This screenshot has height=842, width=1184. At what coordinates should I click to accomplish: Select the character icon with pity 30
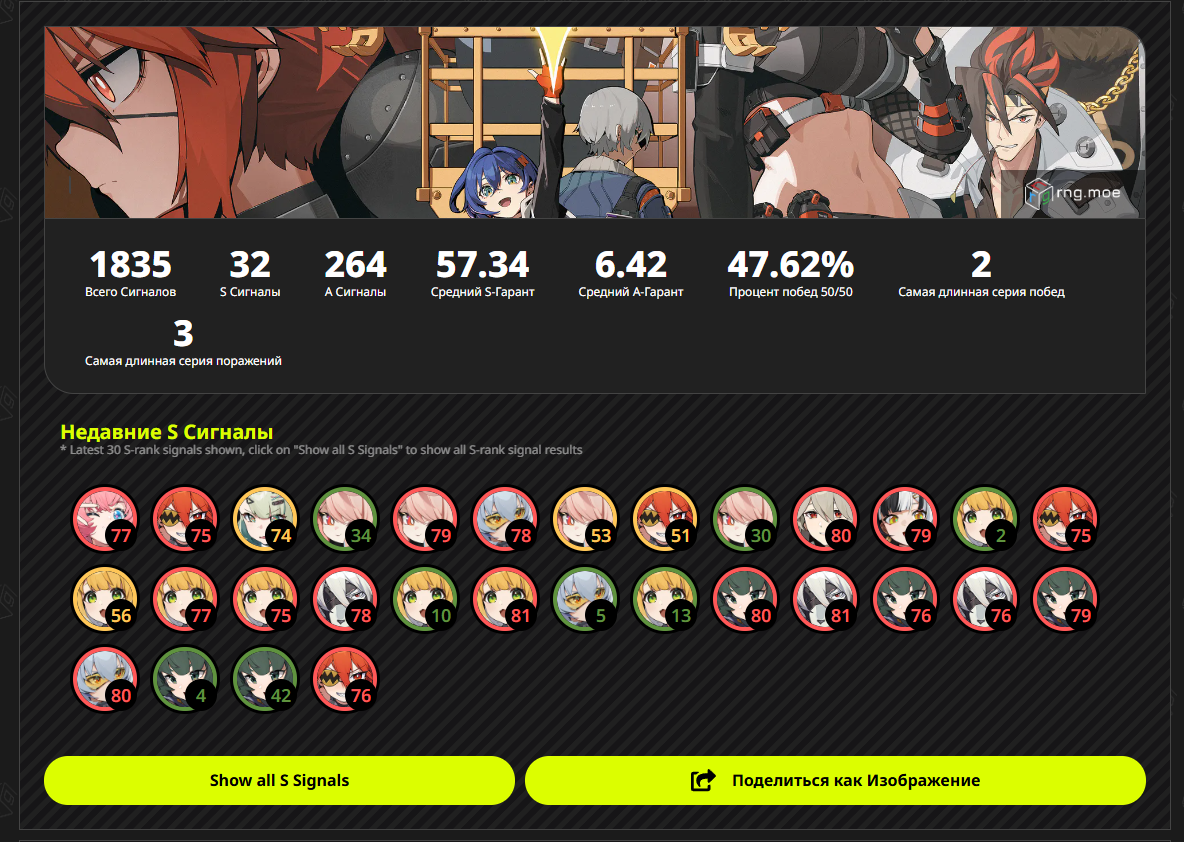(745, 520)
